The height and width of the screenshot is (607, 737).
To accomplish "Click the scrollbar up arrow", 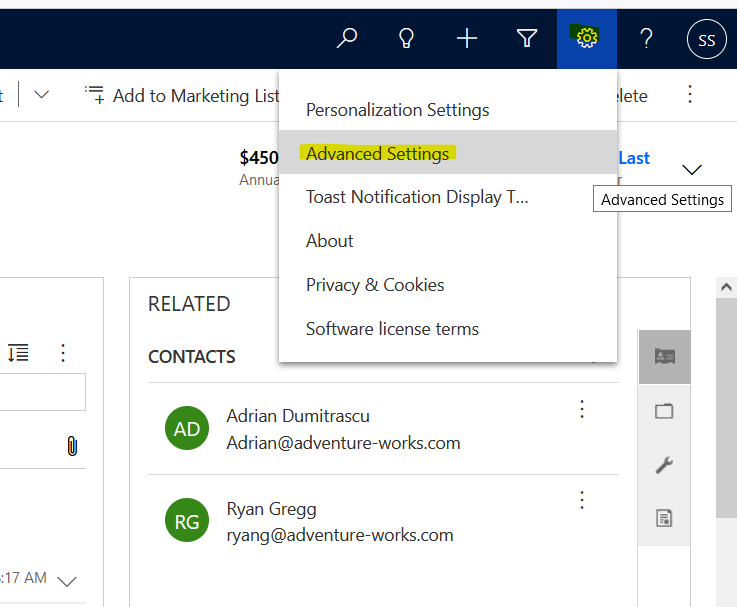I will pos(726,287).
